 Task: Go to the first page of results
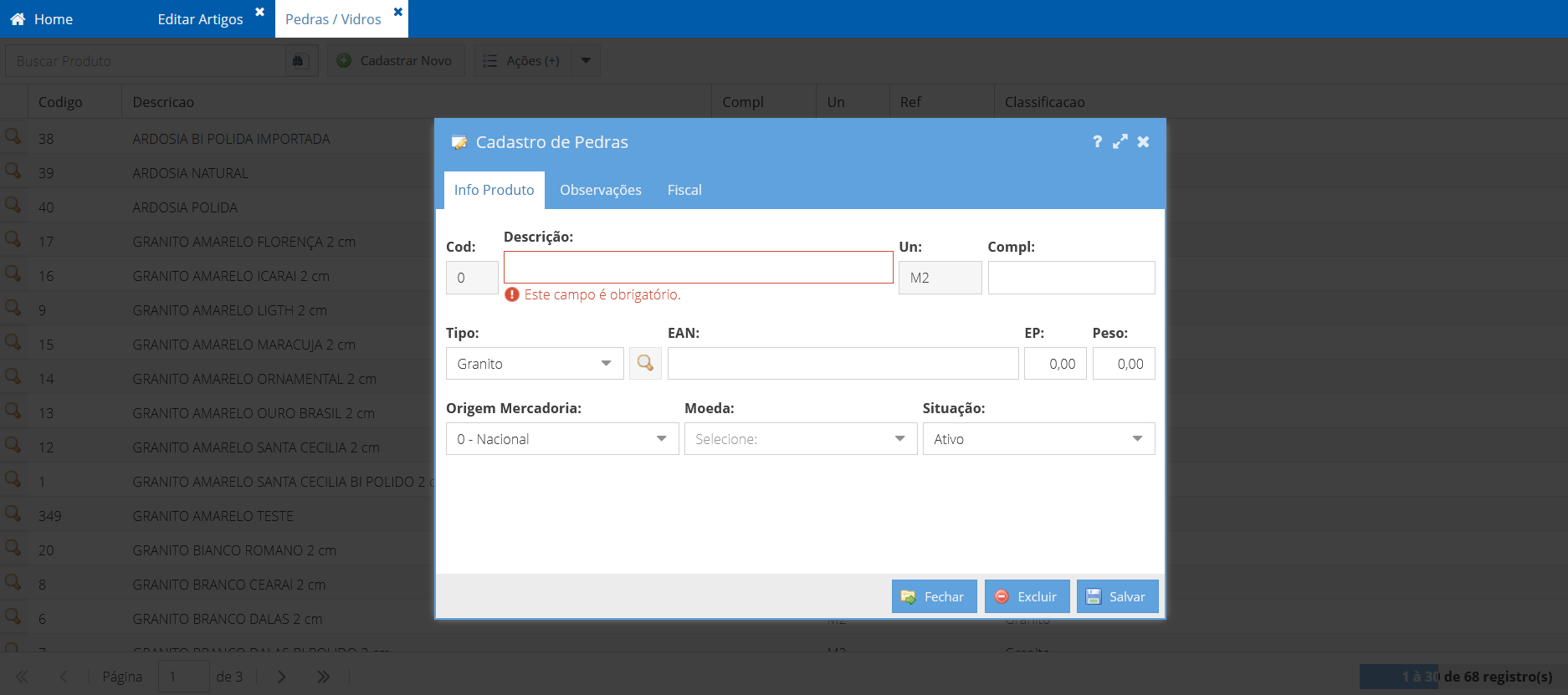click(x=22, y=677)
